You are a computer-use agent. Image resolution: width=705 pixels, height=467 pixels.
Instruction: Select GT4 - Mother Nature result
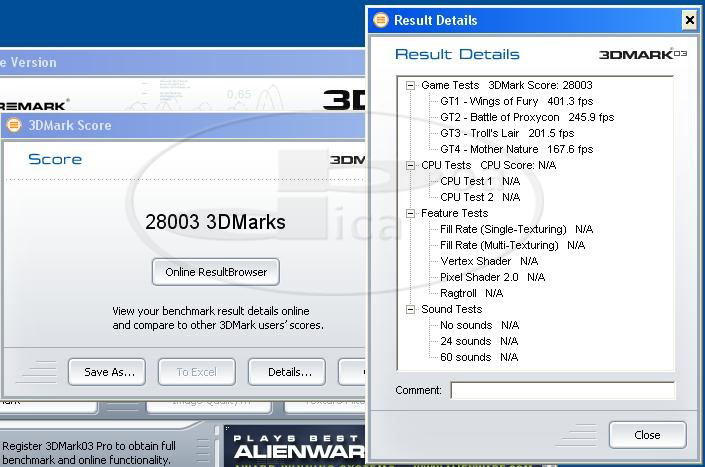[516, 150]
